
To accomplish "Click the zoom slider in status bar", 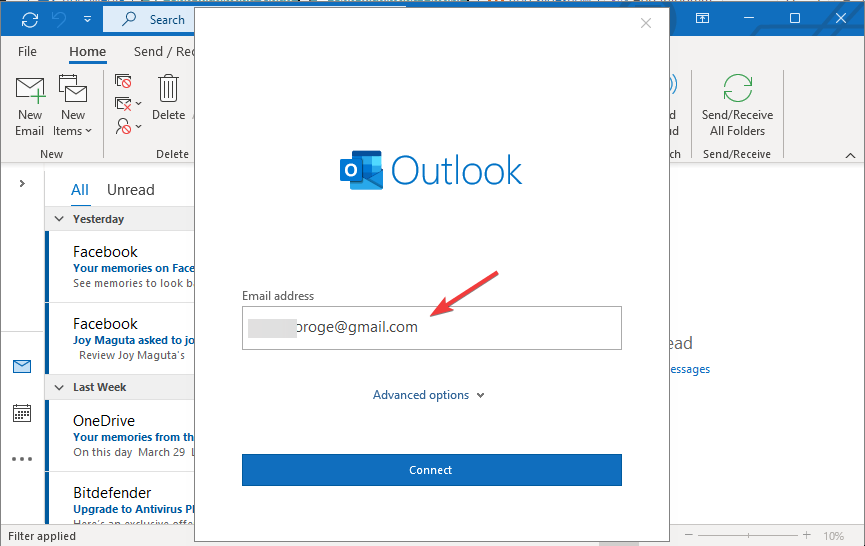I will 747,535.
